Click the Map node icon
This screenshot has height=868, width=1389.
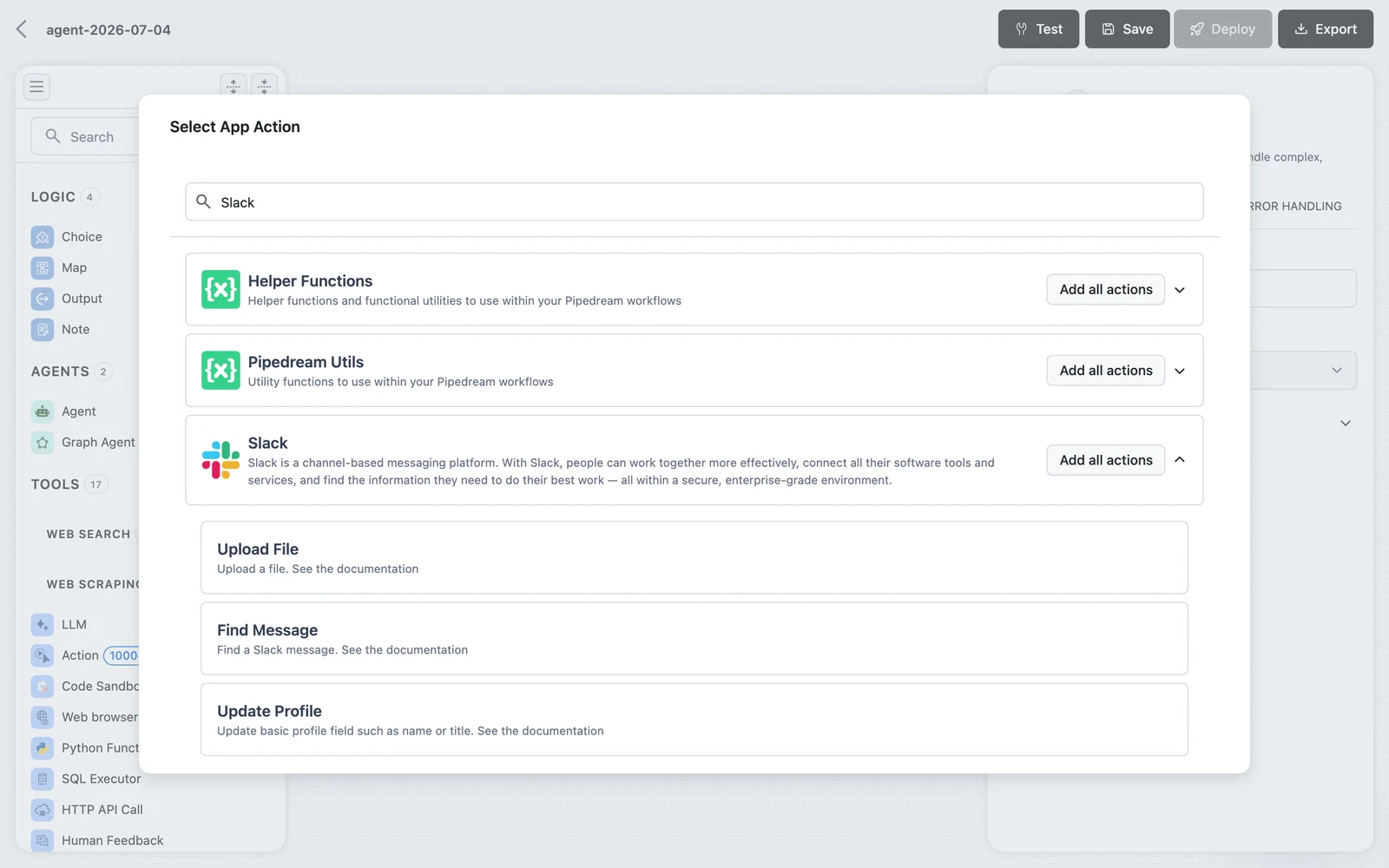pos(43,268)
